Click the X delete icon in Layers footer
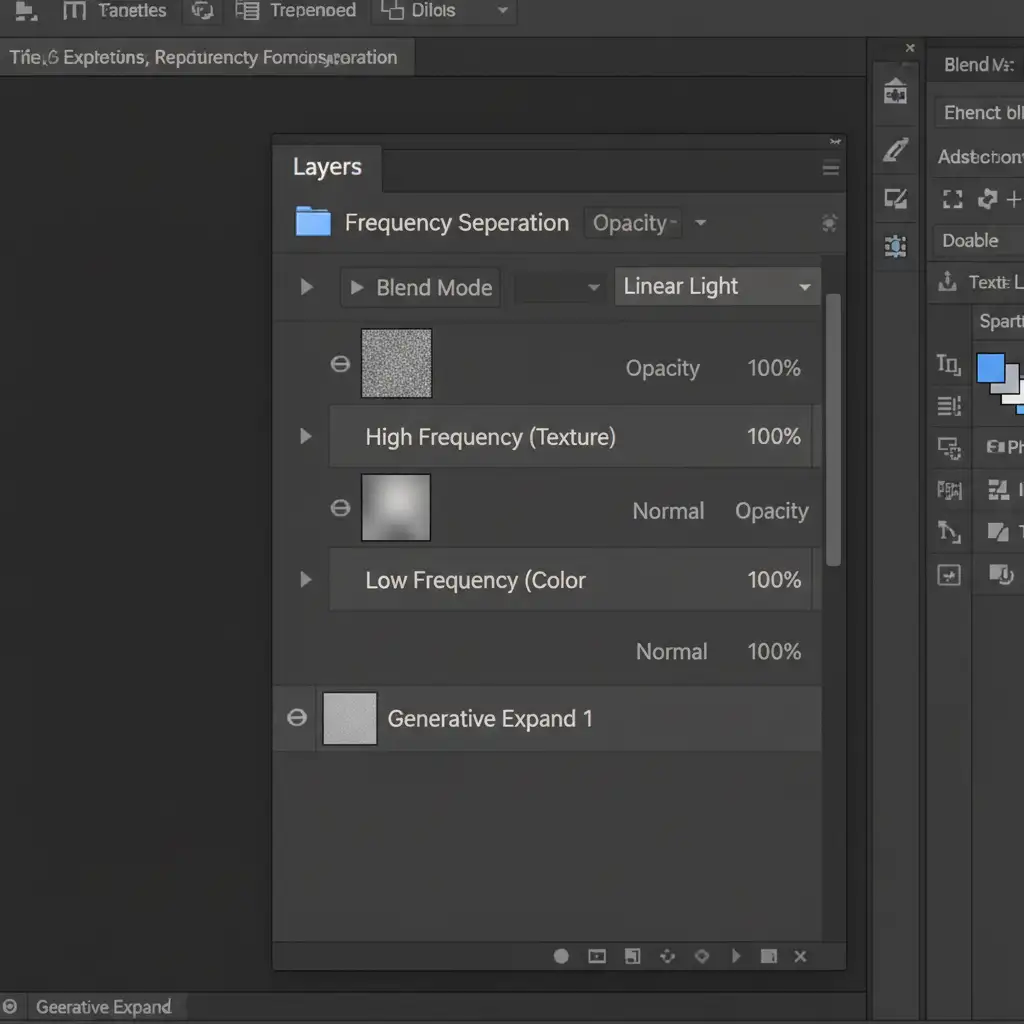Viewport: 1024px width, 1024px height. tap(800, 957)
